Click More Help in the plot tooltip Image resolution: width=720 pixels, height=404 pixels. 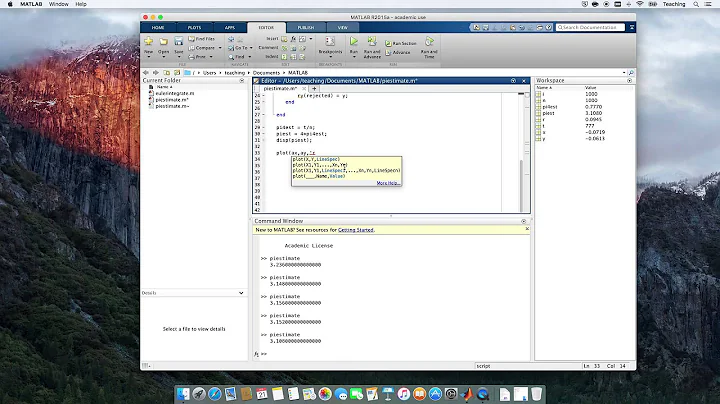(388, 183)
